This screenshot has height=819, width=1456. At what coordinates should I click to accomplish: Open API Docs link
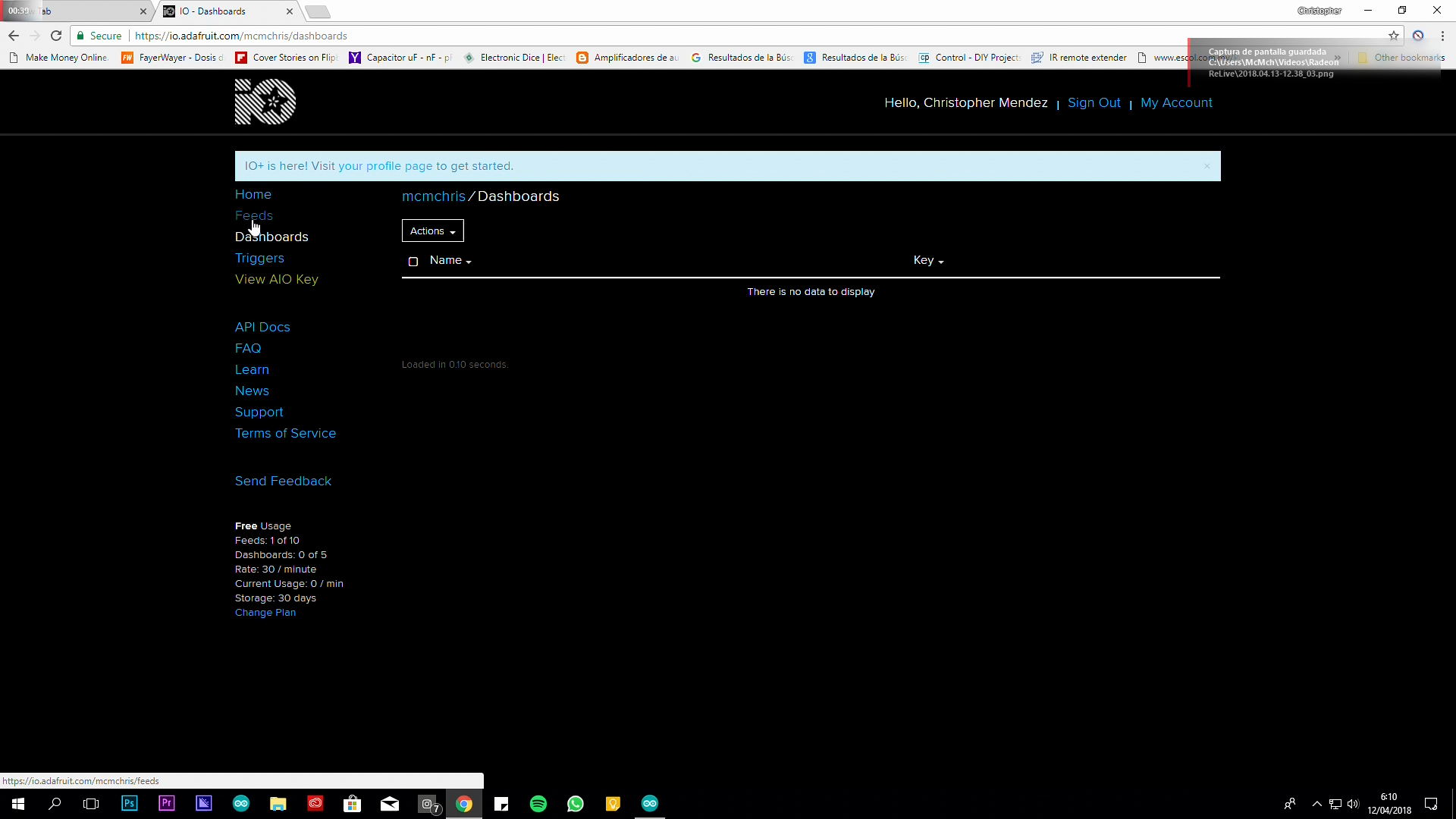tap(262, 328)
